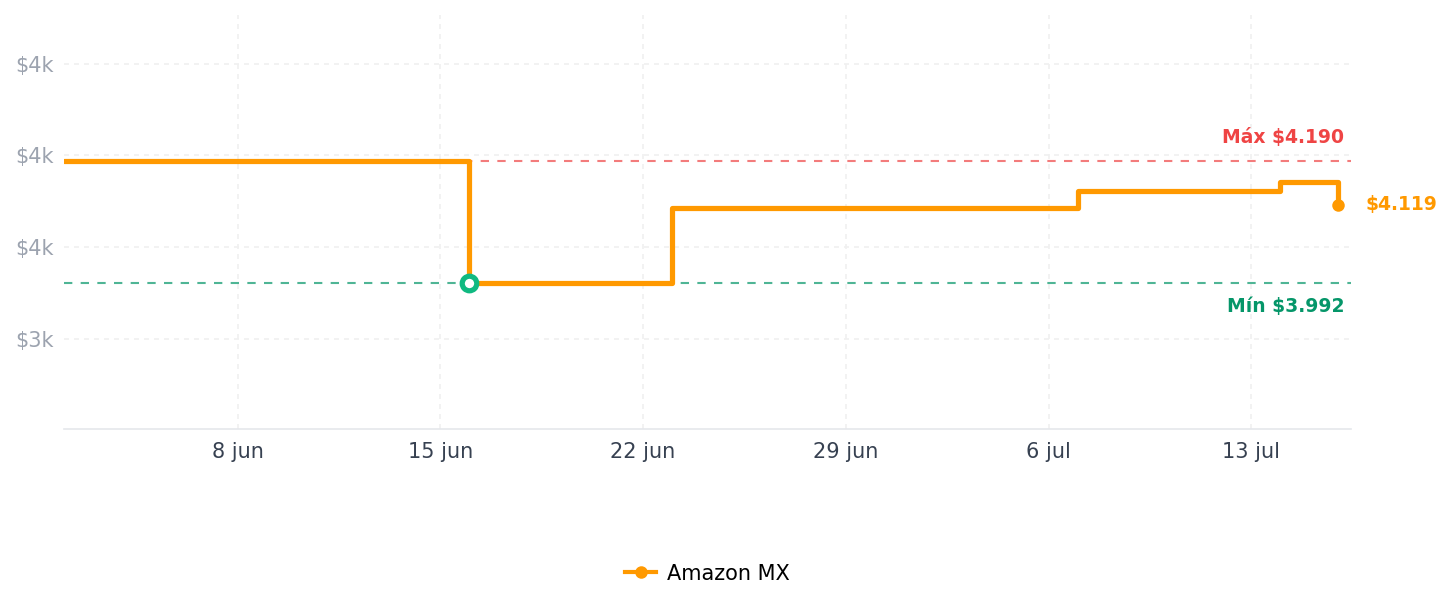Select the 13 jul axis date label

[x=1251, y=452]
